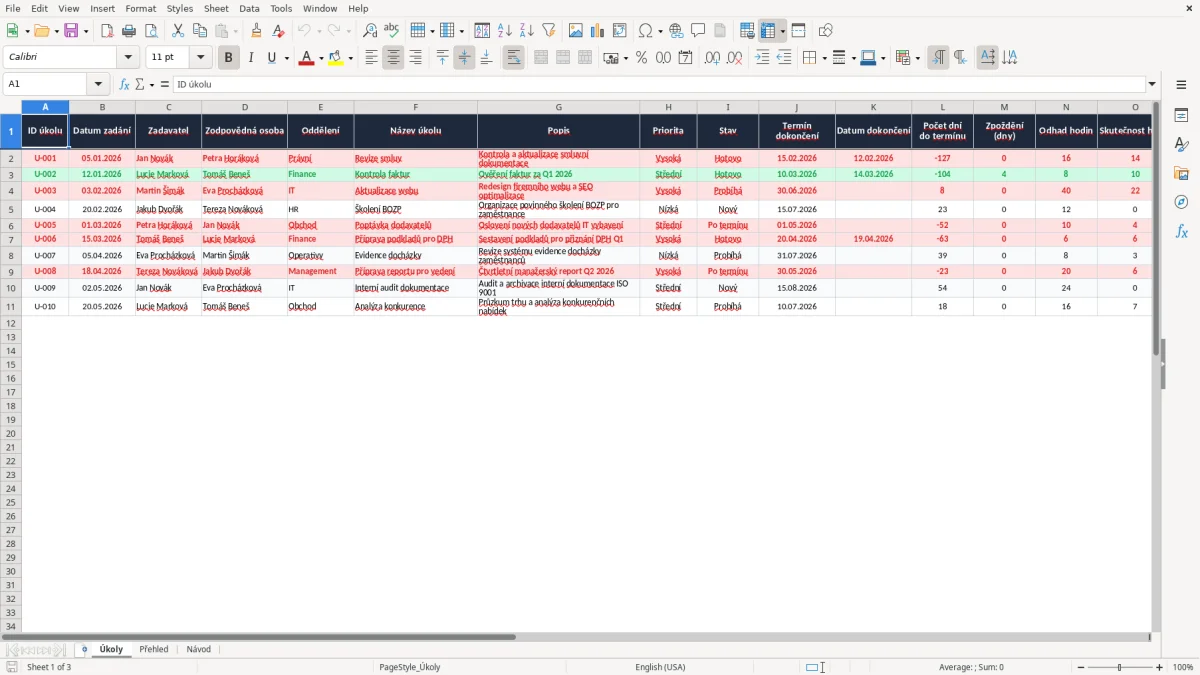Screen dimensions: 1200x675
Task: Toggle Bold formatting button
Action: [x=229, y=58]
